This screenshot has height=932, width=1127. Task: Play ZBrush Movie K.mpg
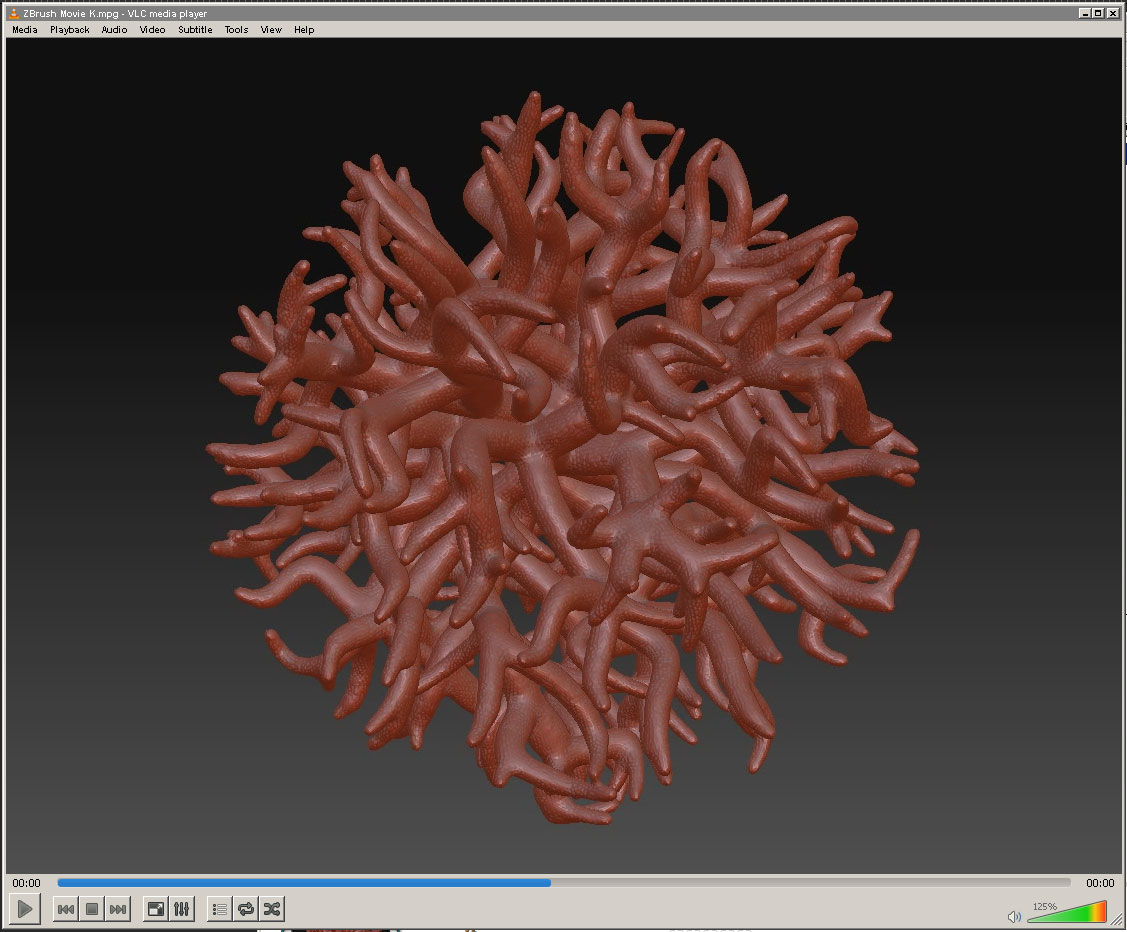[x=23, y=909]
